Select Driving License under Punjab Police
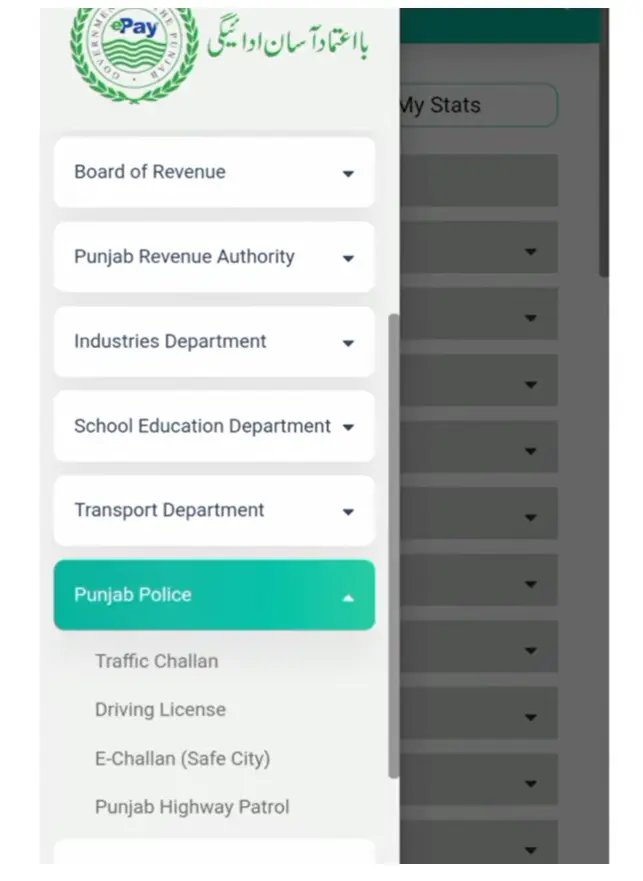The height and width of the screenshot is (881, 643). pyautogui.click(x=160, y=710)
